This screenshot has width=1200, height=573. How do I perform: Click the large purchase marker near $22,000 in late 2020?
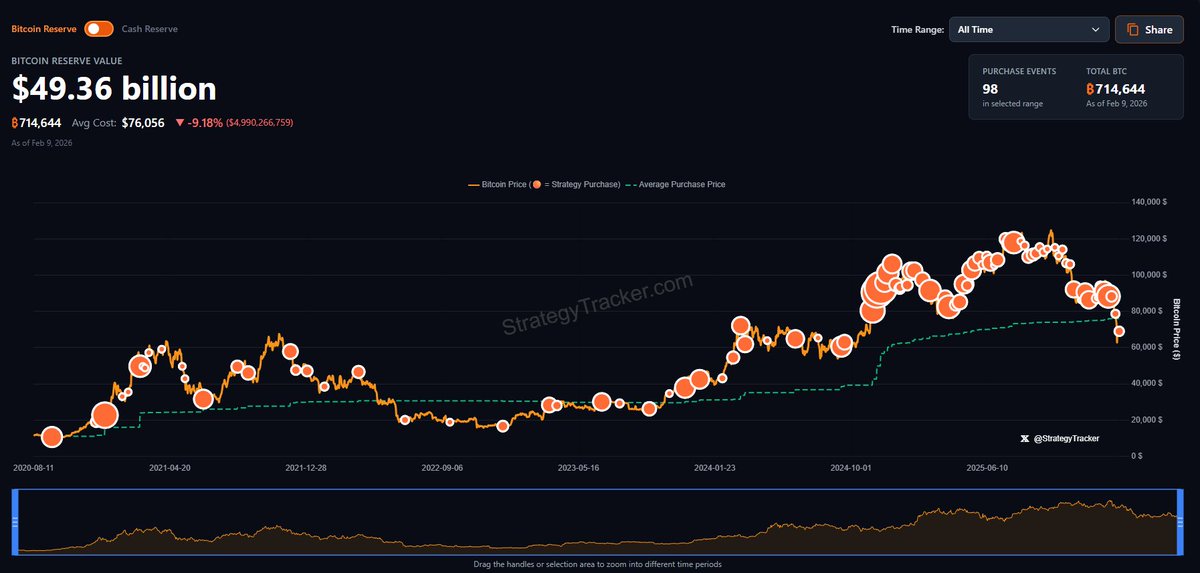tap(104, 416)
